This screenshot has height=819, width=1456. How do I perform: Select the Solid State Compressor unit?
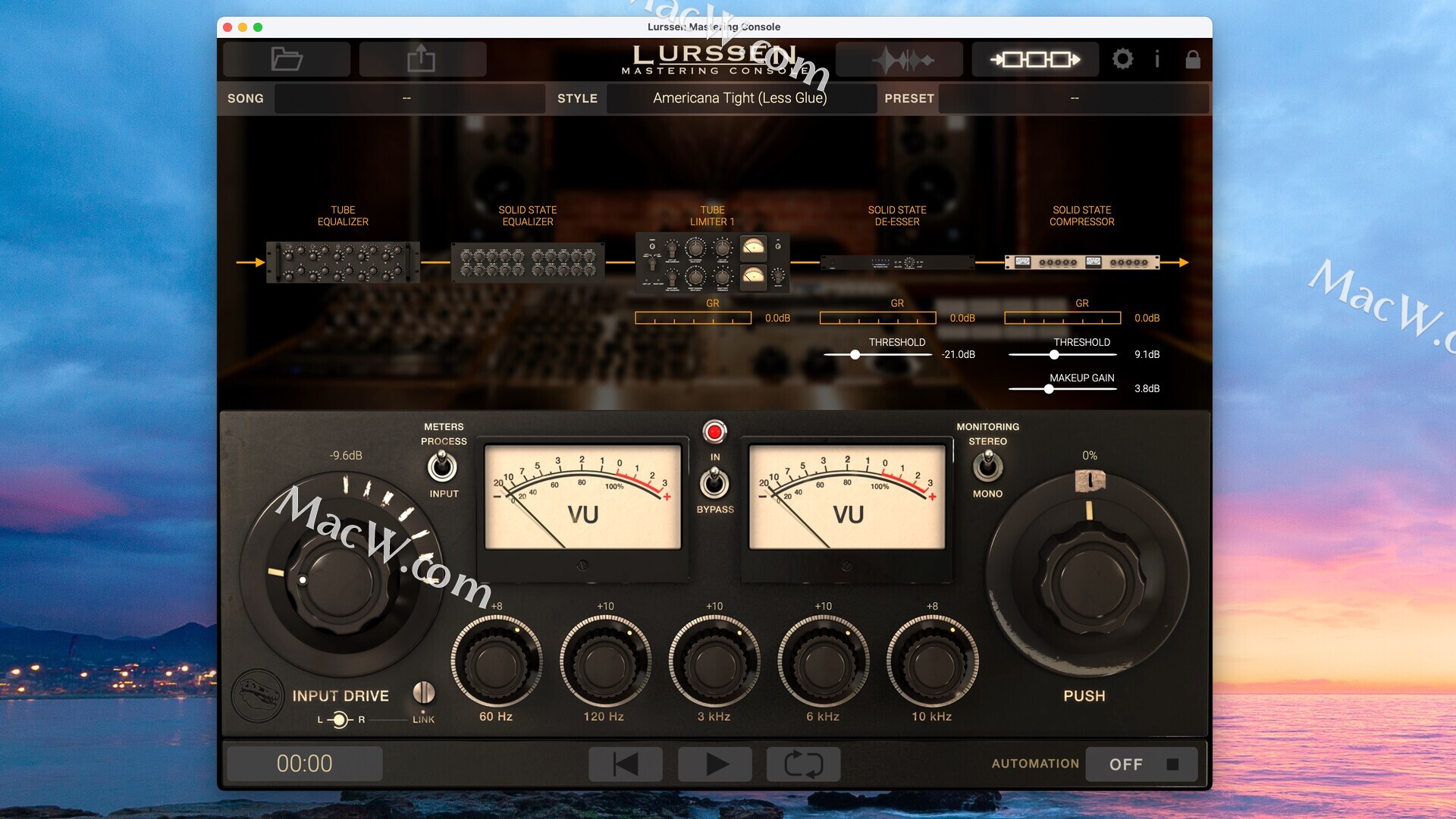coord(1082,262)
